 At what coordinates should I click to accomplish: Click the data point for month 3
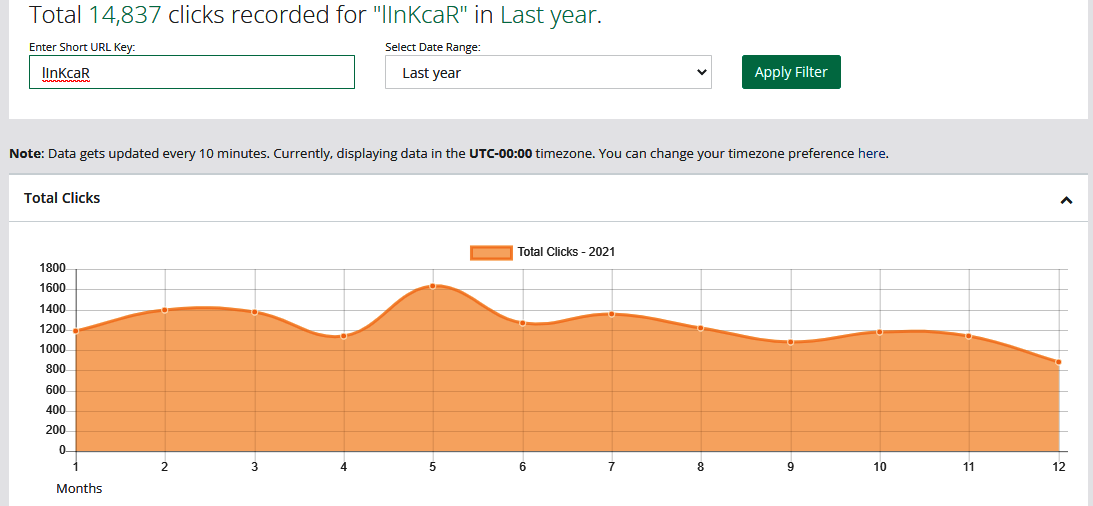coord(254,312)
